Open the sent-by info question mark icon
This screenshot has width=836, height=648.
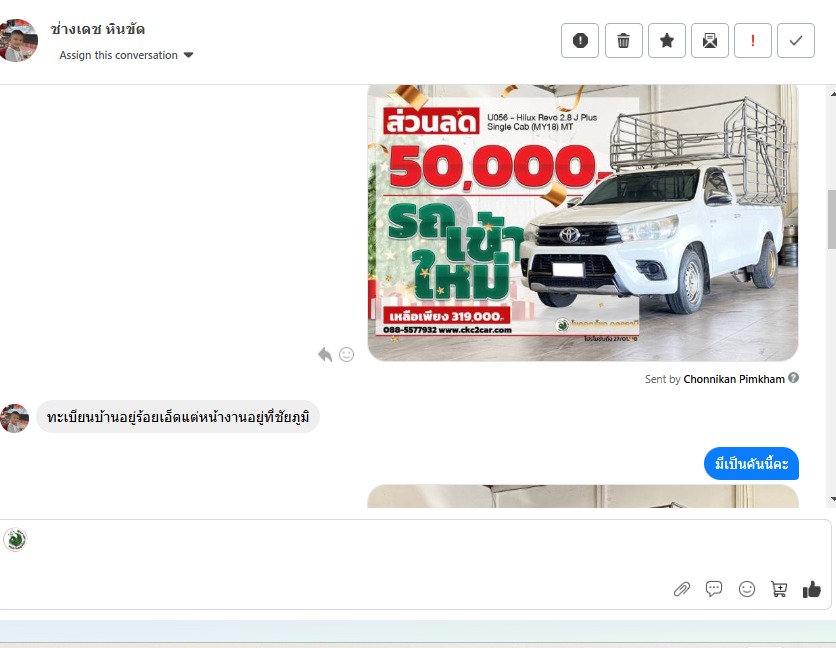793,378
